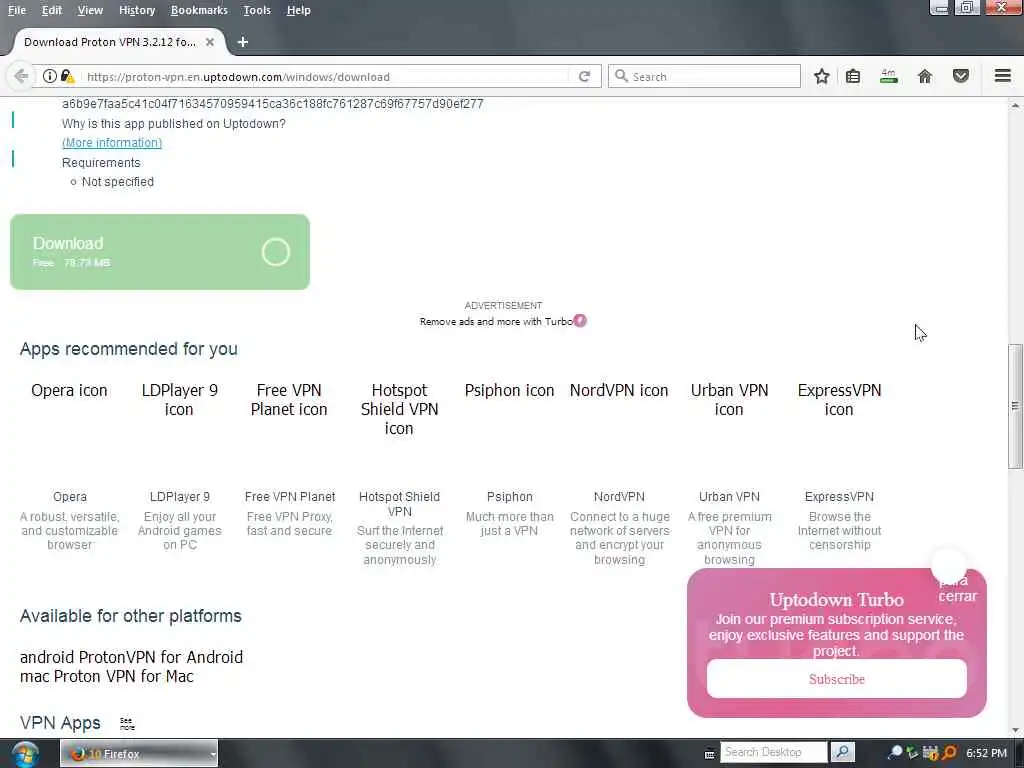Click the URL address bar

tap(327, 76)
